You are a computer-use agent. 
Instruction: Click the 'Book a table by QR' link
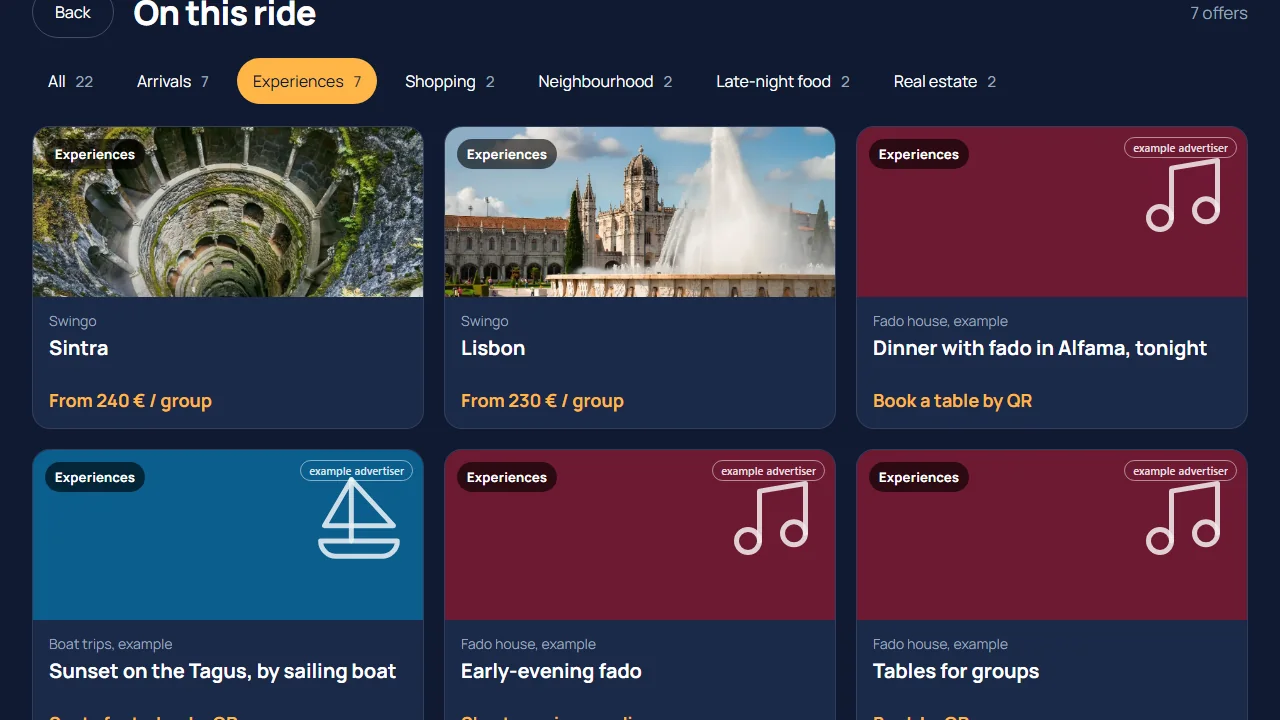coord(952,401)
